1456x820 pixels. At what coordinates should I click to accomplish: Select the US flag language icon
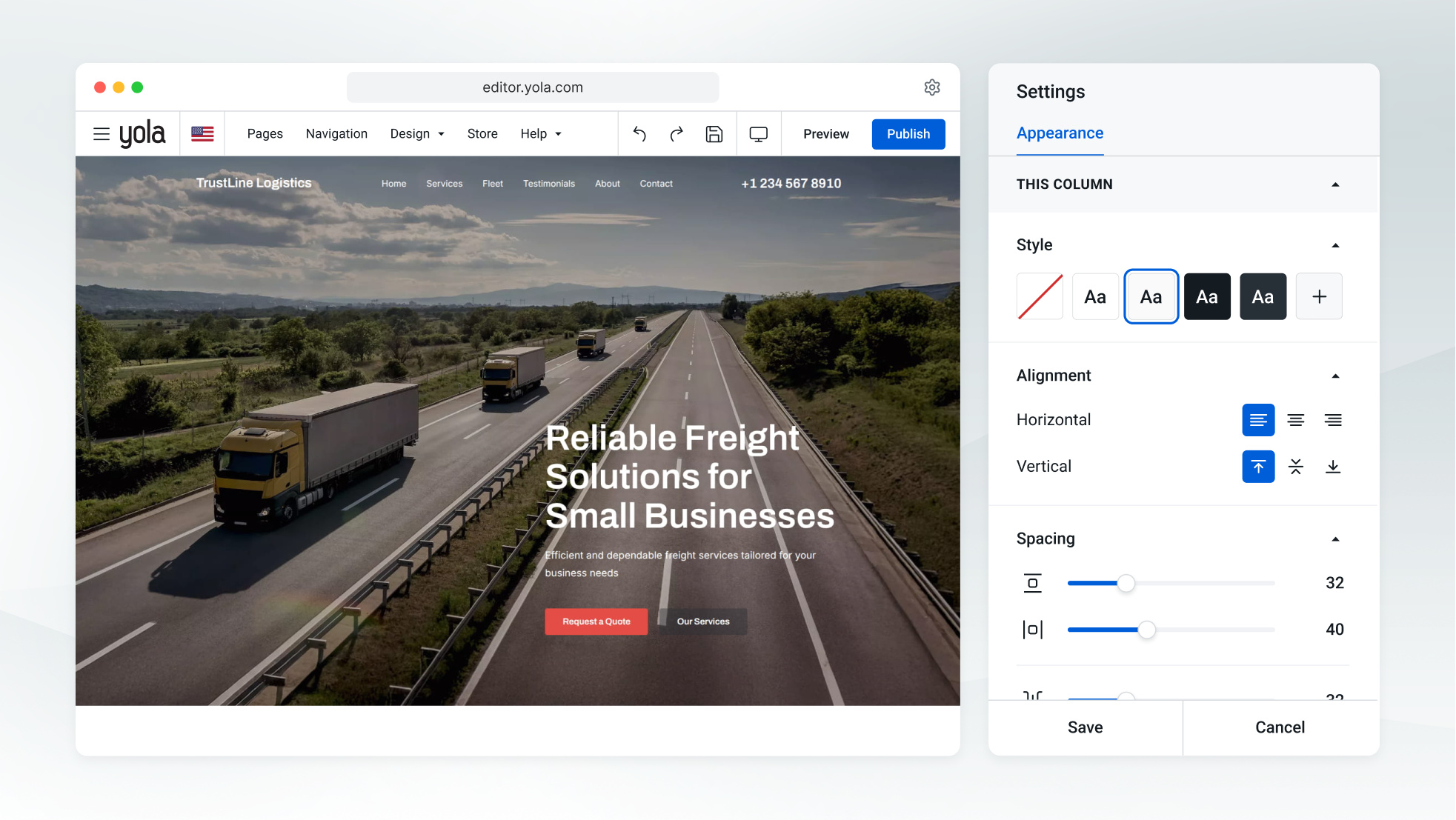(x=202, y=134)
